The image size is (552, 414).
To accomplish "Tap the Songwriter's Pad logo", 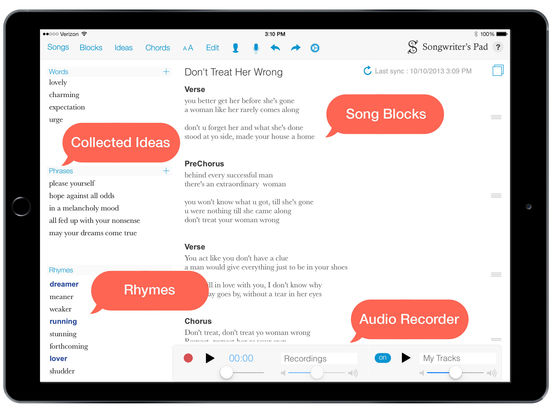I will pos(447,47).
